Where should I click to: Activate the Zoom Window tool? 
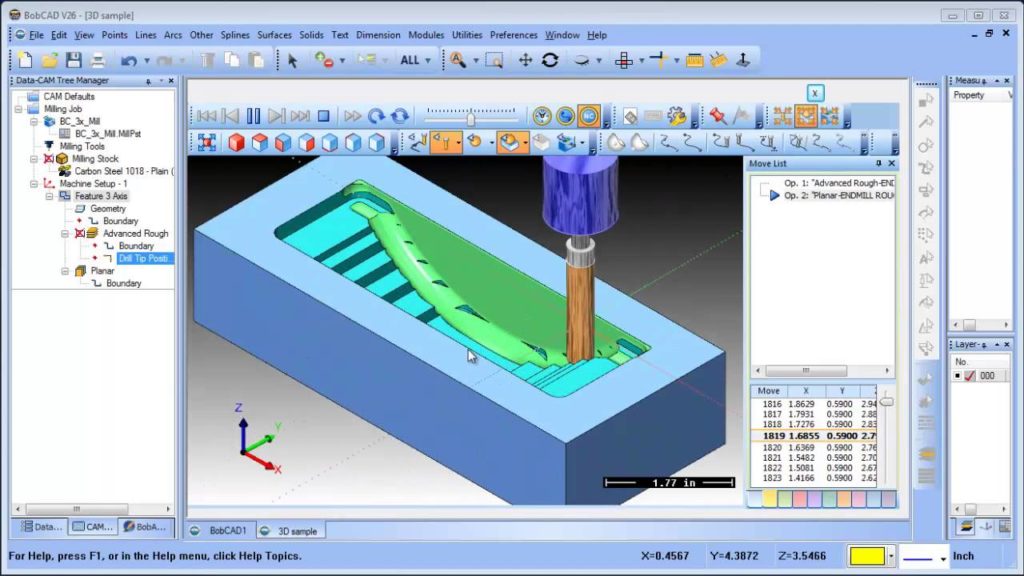pyautogui.click(x=494, y=60)
